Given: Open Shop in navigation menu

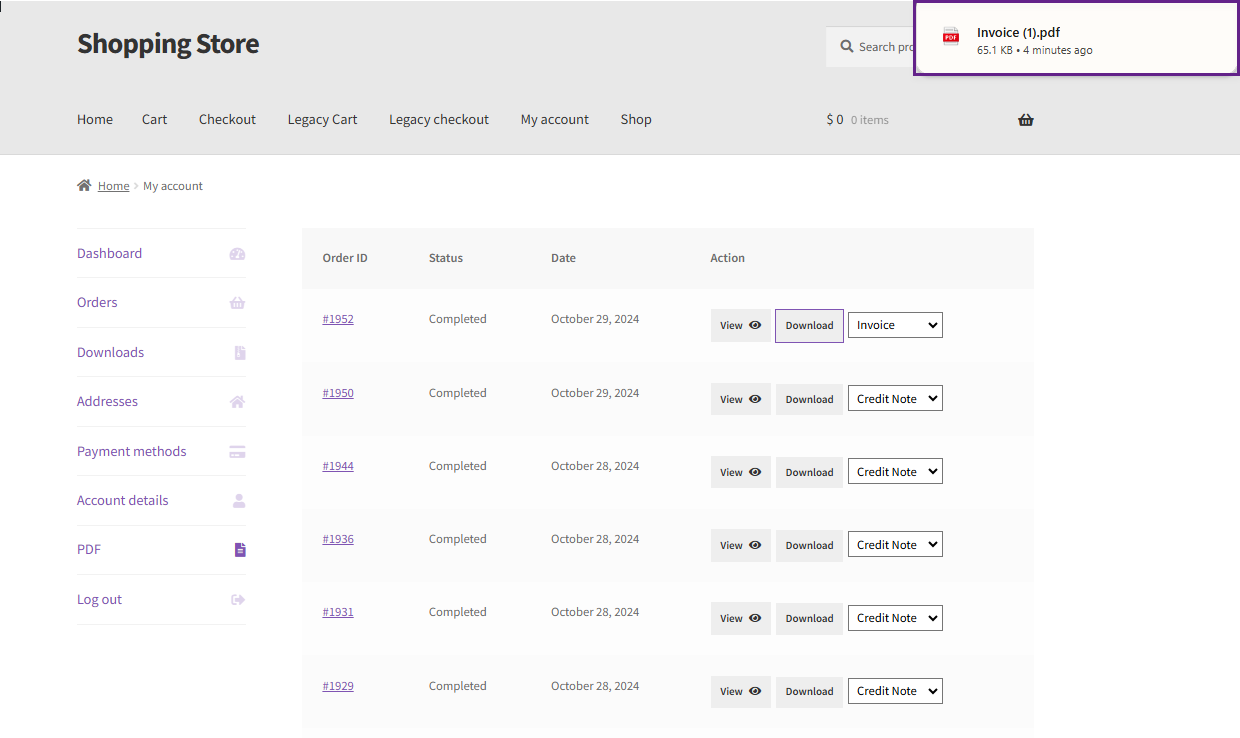Looking at the screenshot, I should 636,119.
